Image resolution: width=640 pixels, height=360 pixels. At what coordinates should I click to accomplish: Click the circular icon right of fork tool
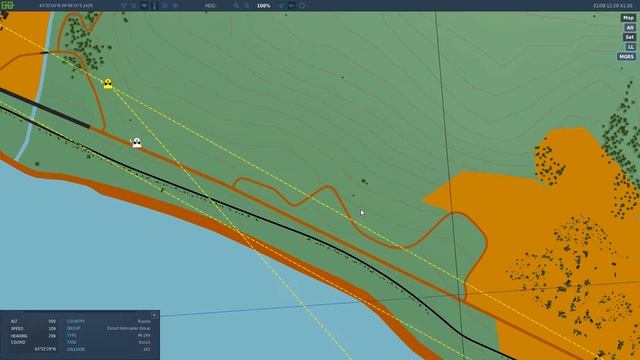tap(134, 6)
